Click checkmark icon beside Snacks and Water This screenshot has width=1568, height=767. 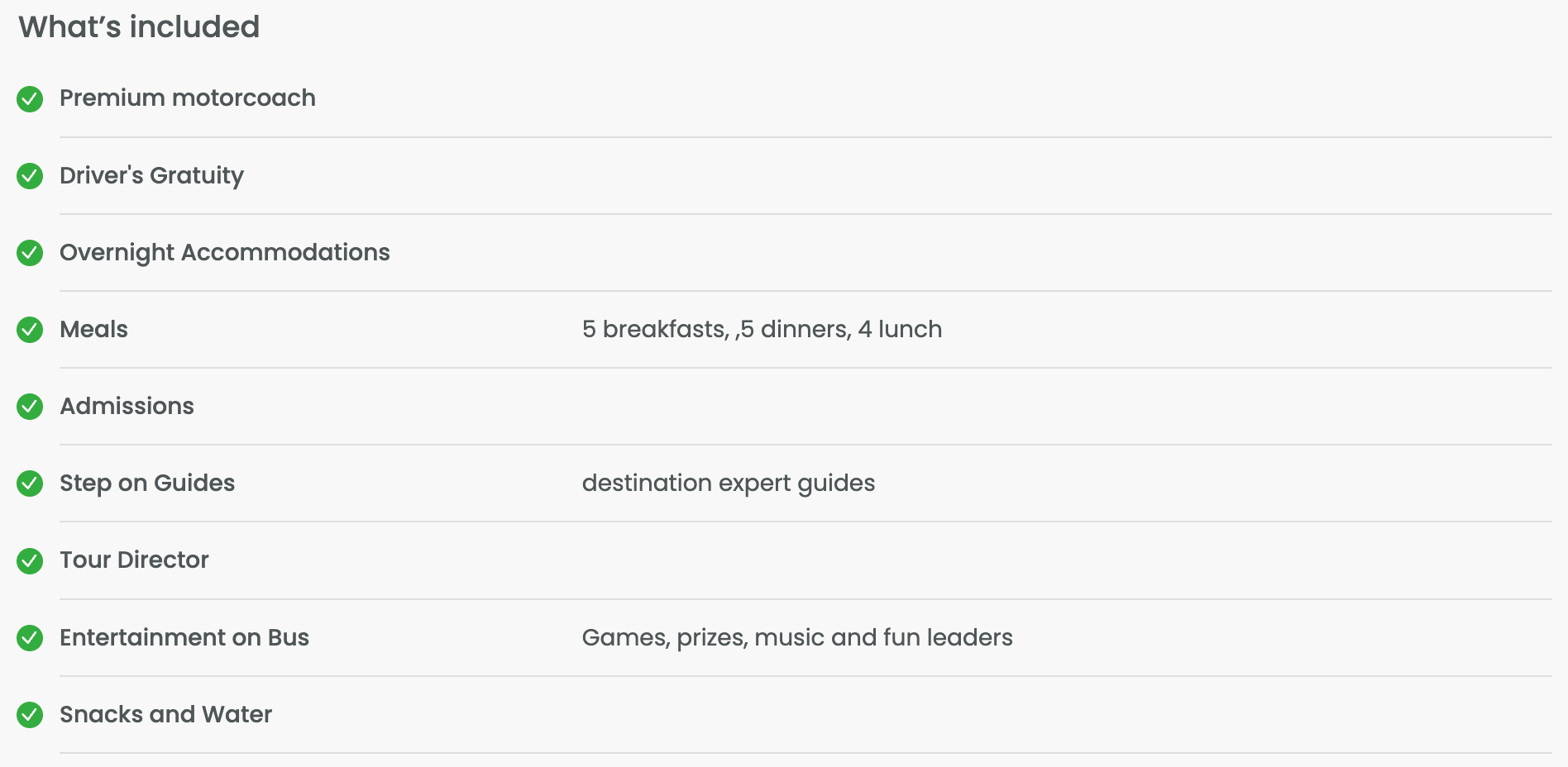(x=30, y=715)
